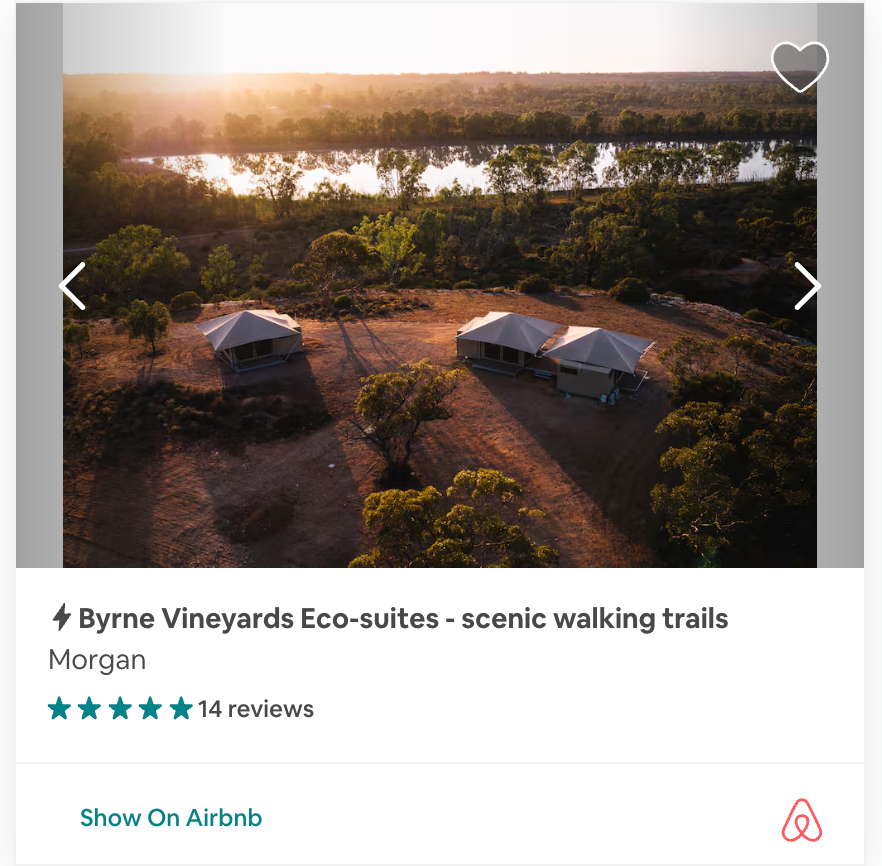Open the Show On Airbnb link
882x866 pixels.
point(171,818)
